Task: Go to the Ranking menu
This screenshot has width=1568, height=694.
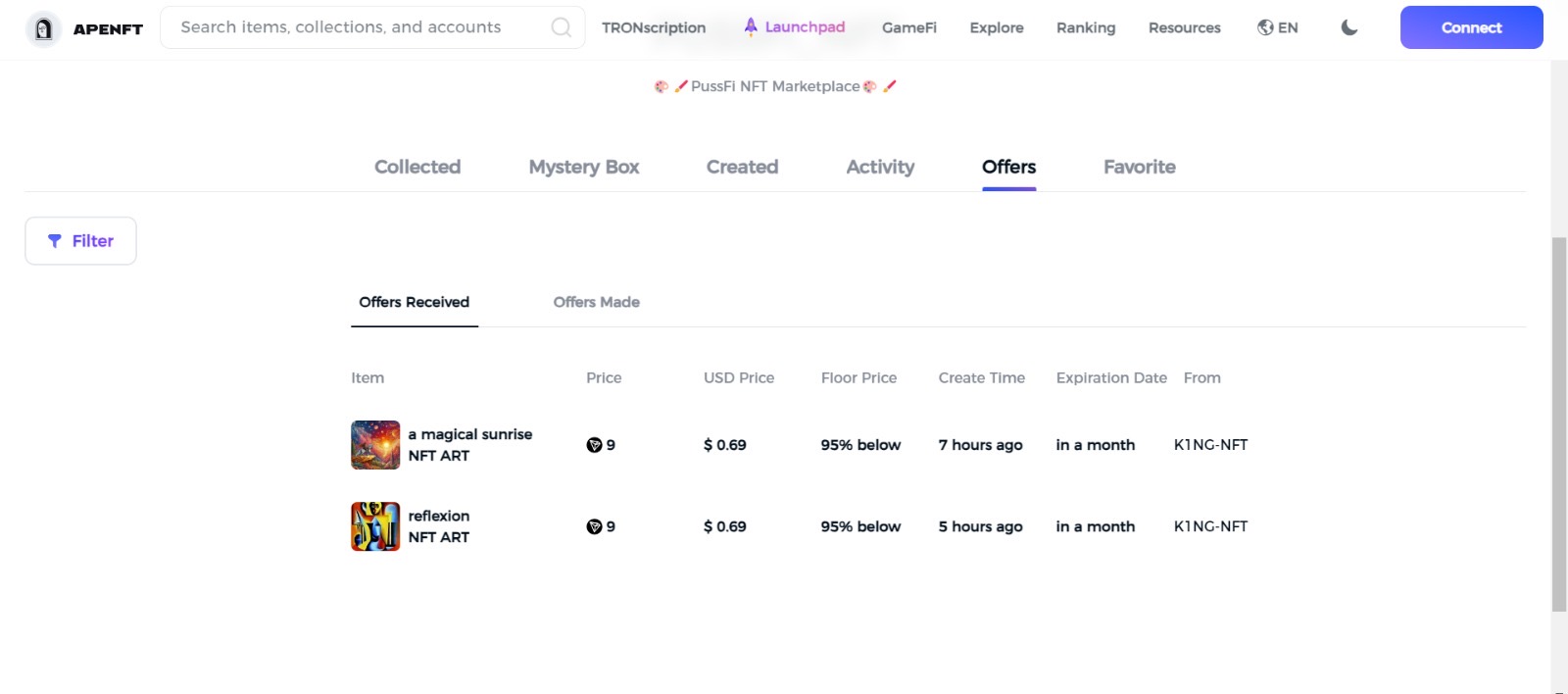Action: [x=1086, y=27]
